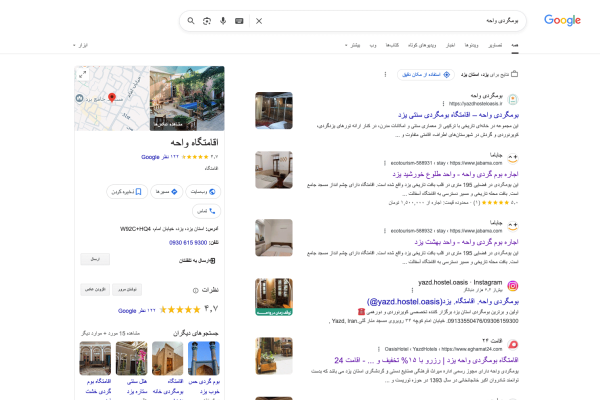Open three-dot menu beside location results

point(385,74)
